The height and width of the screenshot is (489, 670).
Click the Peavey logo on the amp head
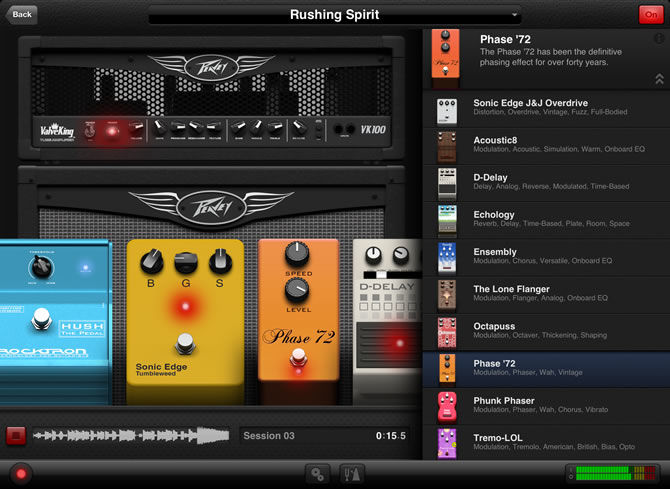click(x=211, y=67)
